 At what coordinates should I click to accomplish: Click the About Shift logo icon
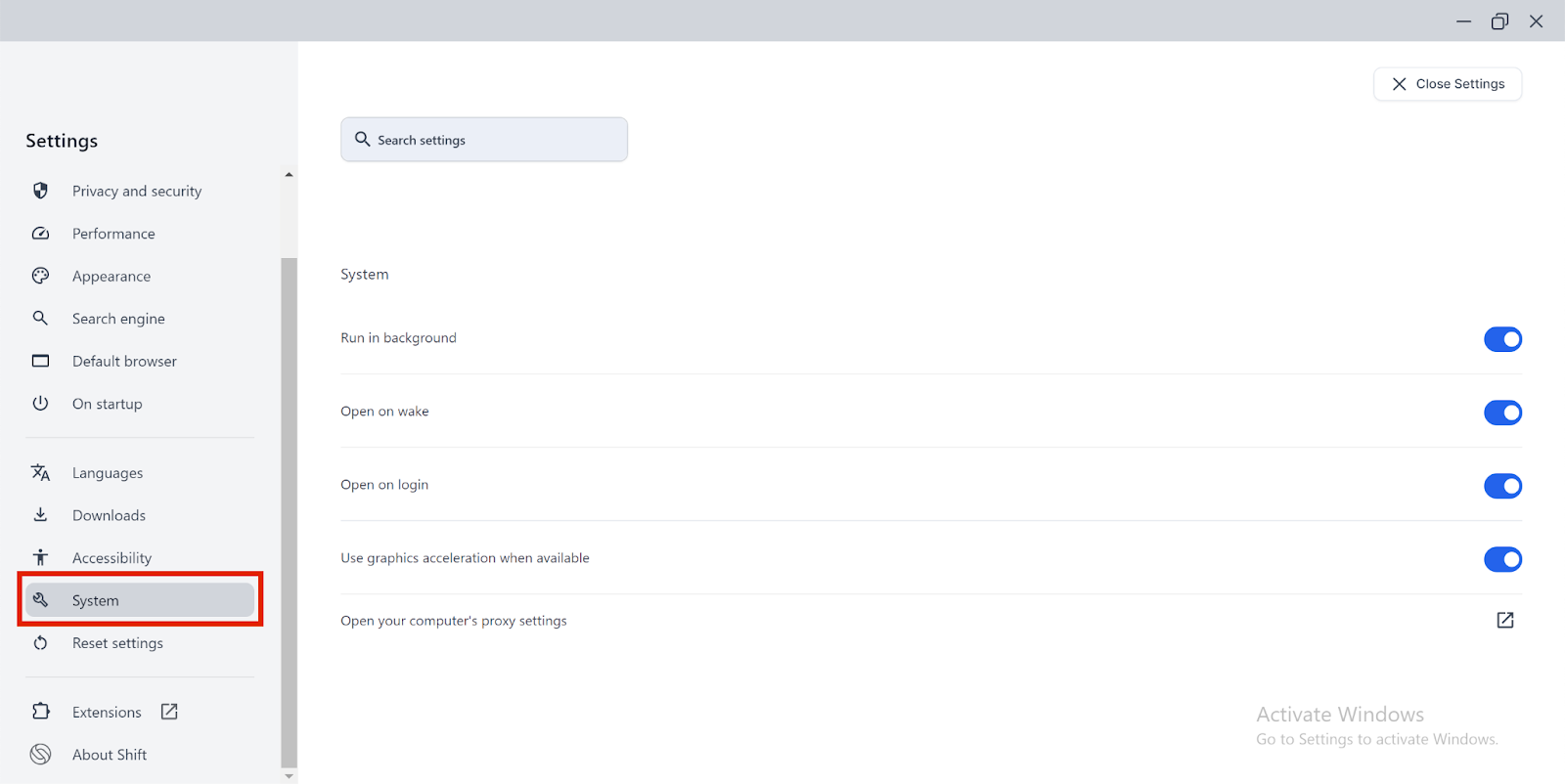tap(40, 754)
